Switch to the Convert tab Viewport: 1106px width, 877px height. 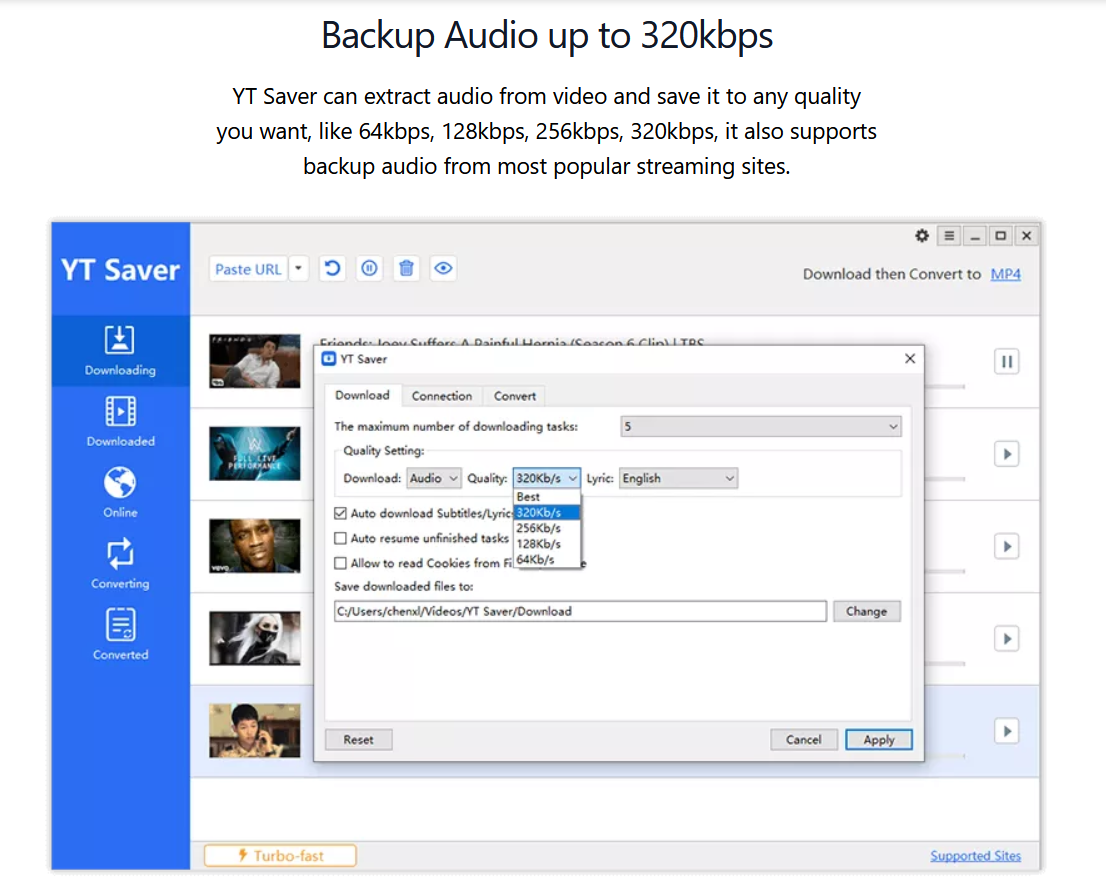(514, 397)
